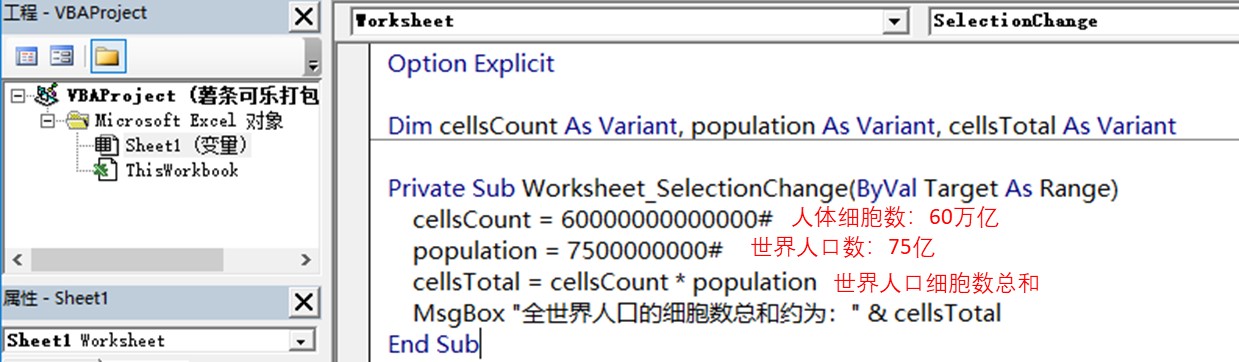Click the Properties - Sheet1 panel title

click(x=56, y=299)
